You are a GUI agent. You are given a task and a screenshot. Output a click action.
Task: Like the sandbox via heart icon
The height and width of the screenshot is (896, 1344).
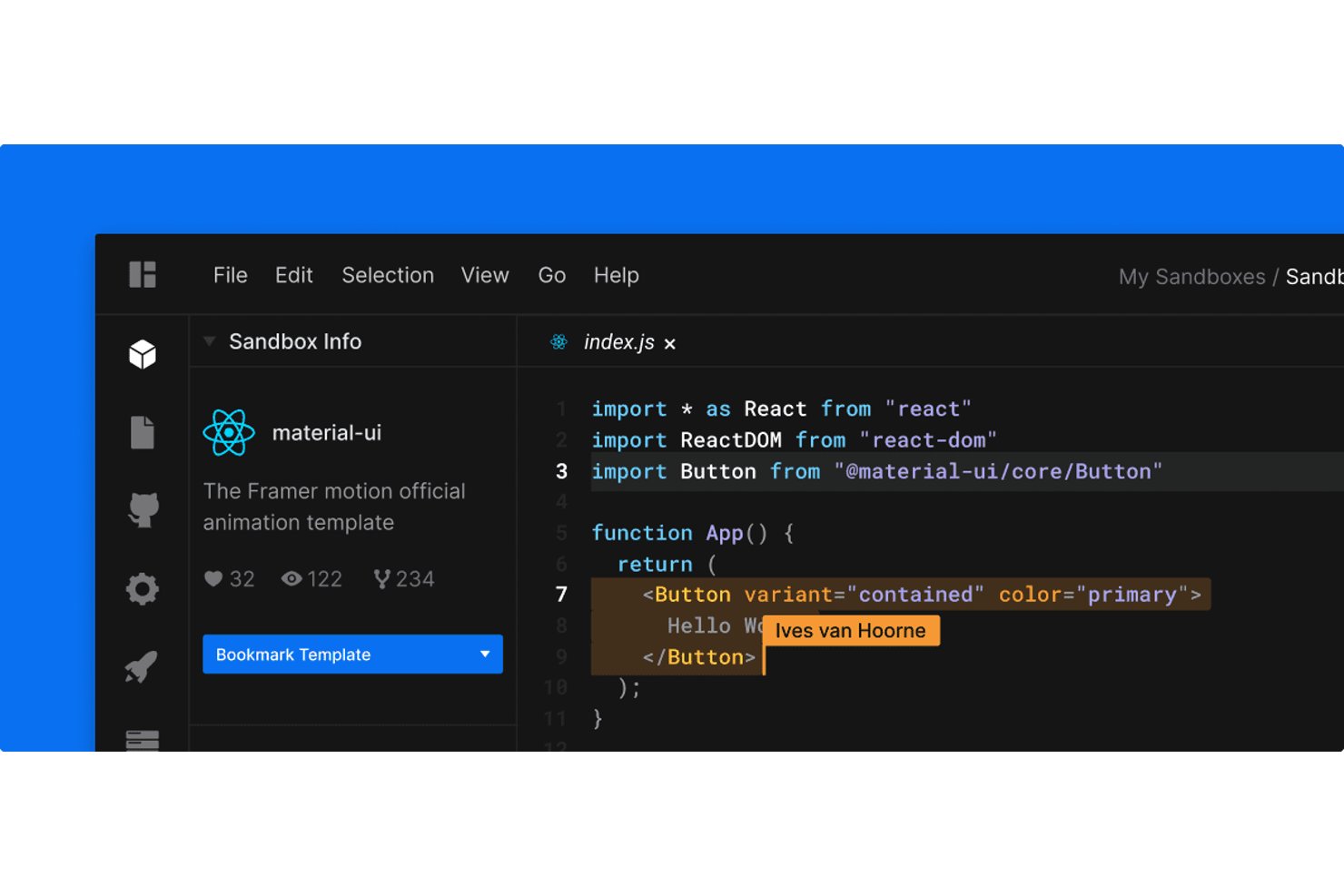pos(213,578)
